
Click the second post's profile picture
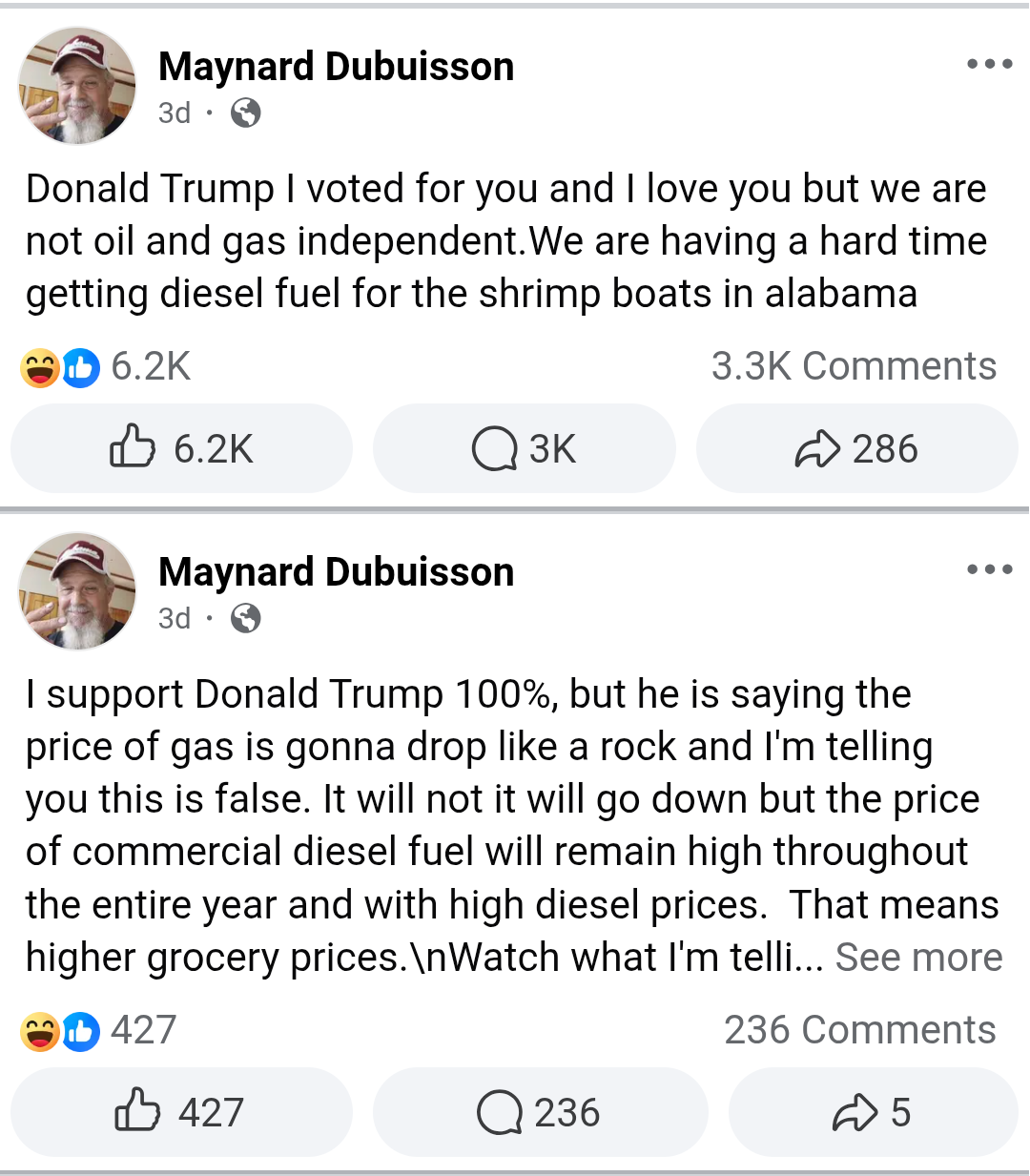[77, 591]
